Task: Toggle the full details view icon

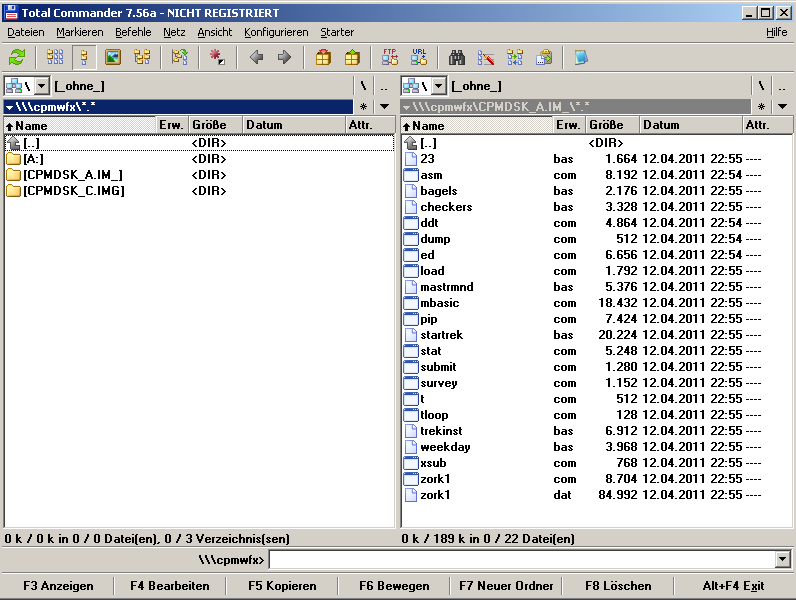Action: (84, 57)
